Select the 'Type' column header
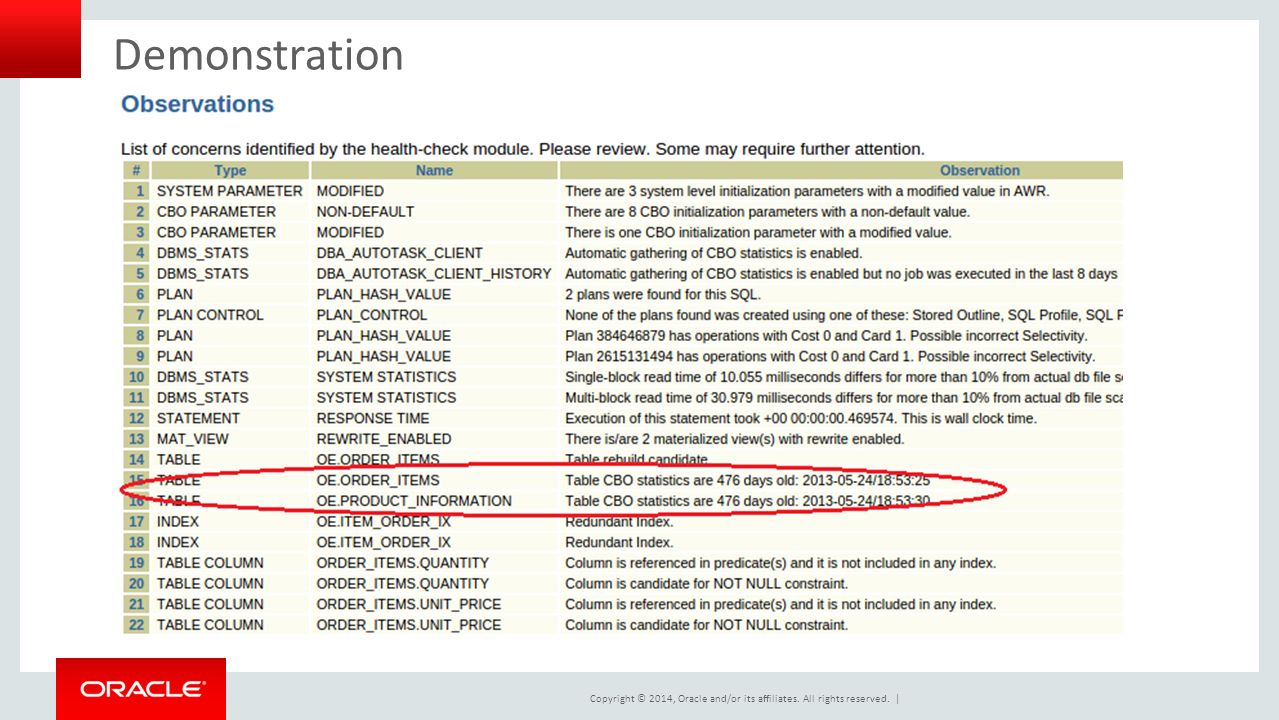This screenshot has height=720, width=1279. pos(230,170)
